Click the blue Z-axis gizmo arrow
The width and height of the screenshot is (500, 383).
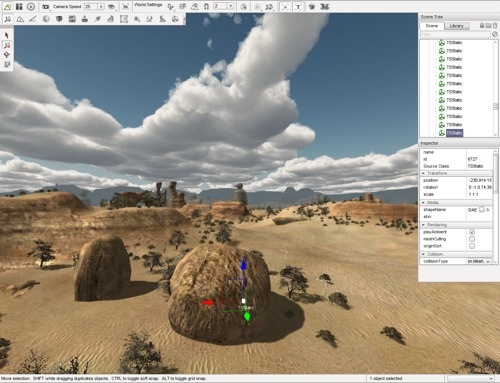(x=244, y=264)
